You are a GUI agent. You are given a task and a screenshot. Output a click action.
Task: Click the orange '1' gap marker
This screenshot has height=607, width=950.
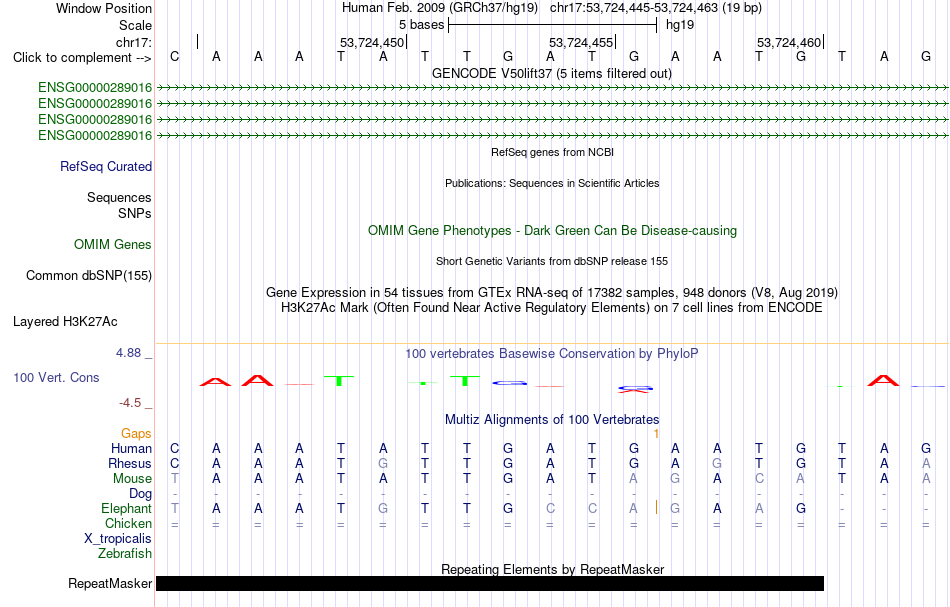[656, 434]
